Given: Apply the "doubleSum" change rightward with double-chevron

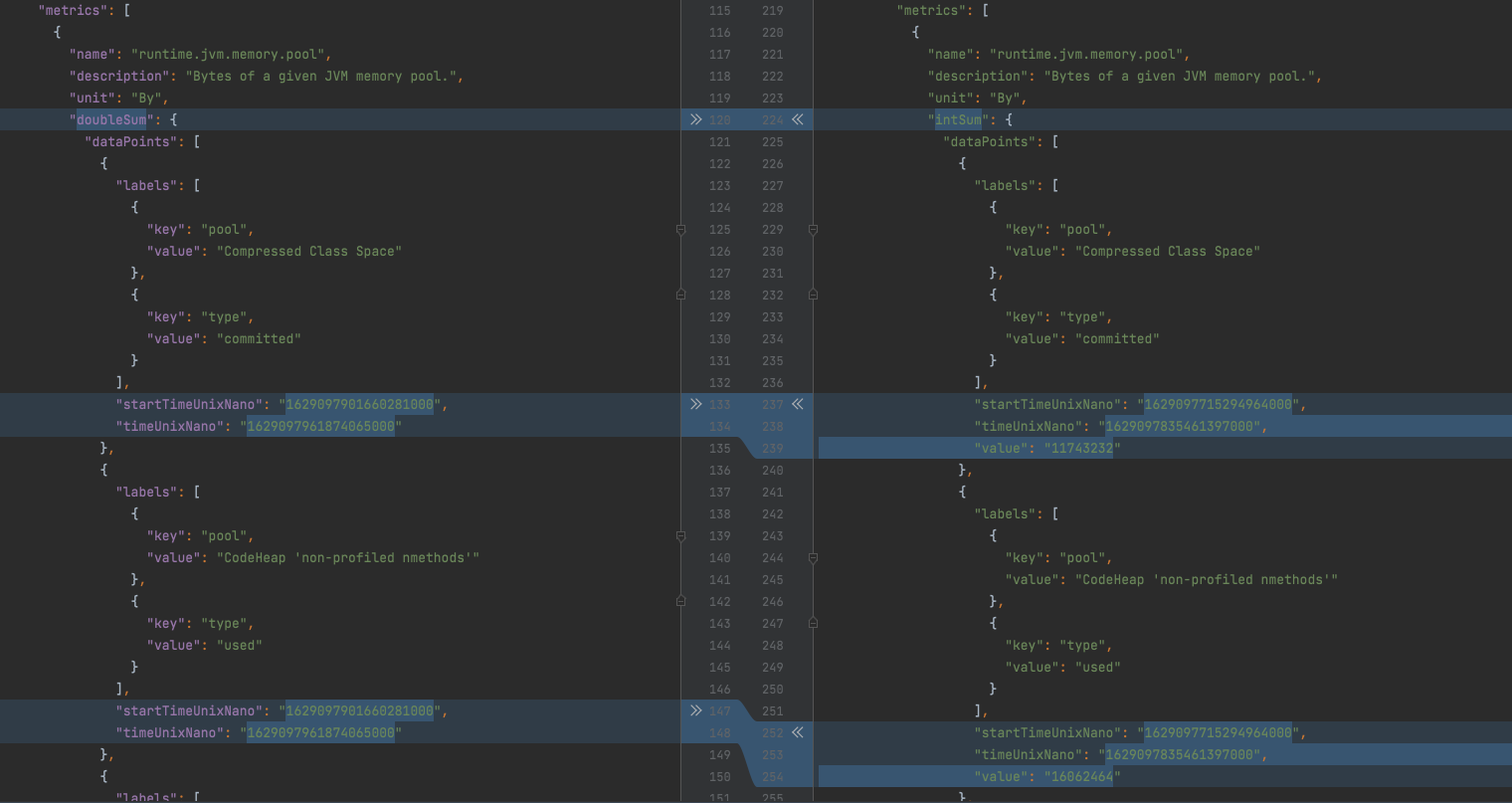Looking at the screenshot, I should pos(695,118).
